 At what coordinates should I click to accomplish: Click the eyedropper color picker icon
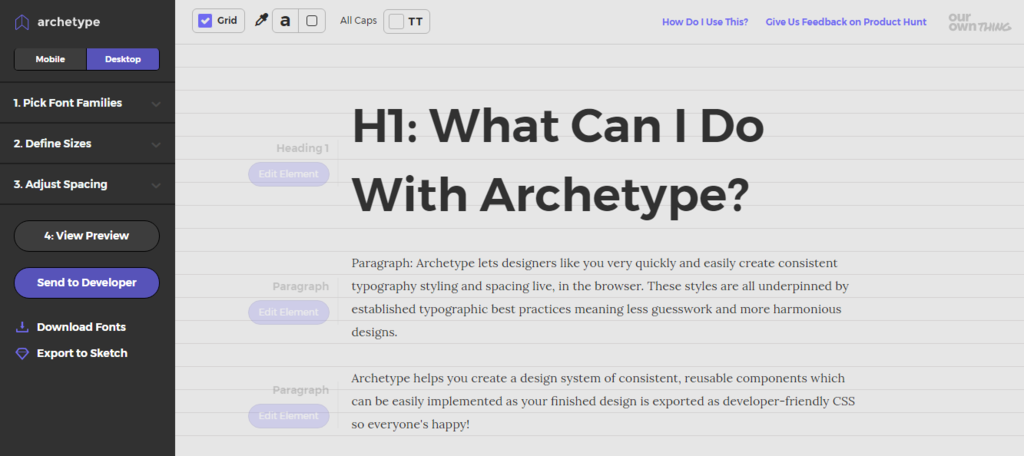[261, 21]
